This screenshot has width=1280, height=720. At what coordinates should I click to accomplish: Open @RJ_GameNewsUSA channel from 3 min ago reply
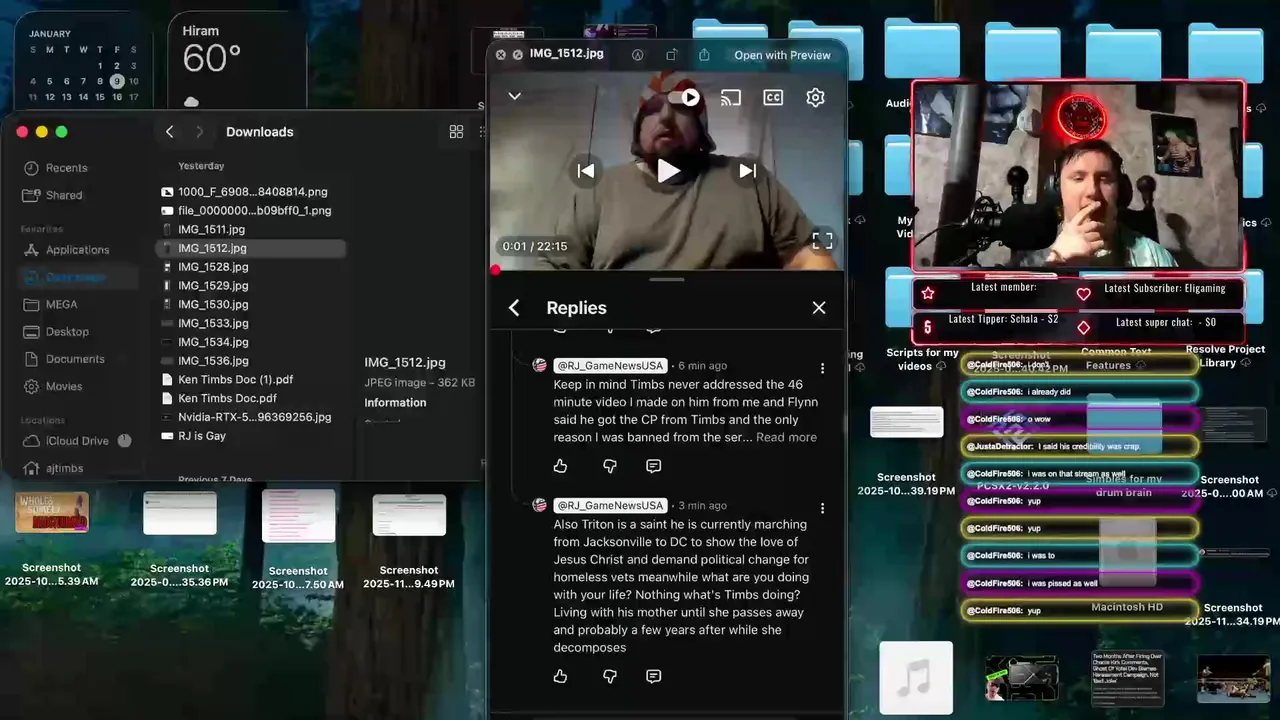610,506
